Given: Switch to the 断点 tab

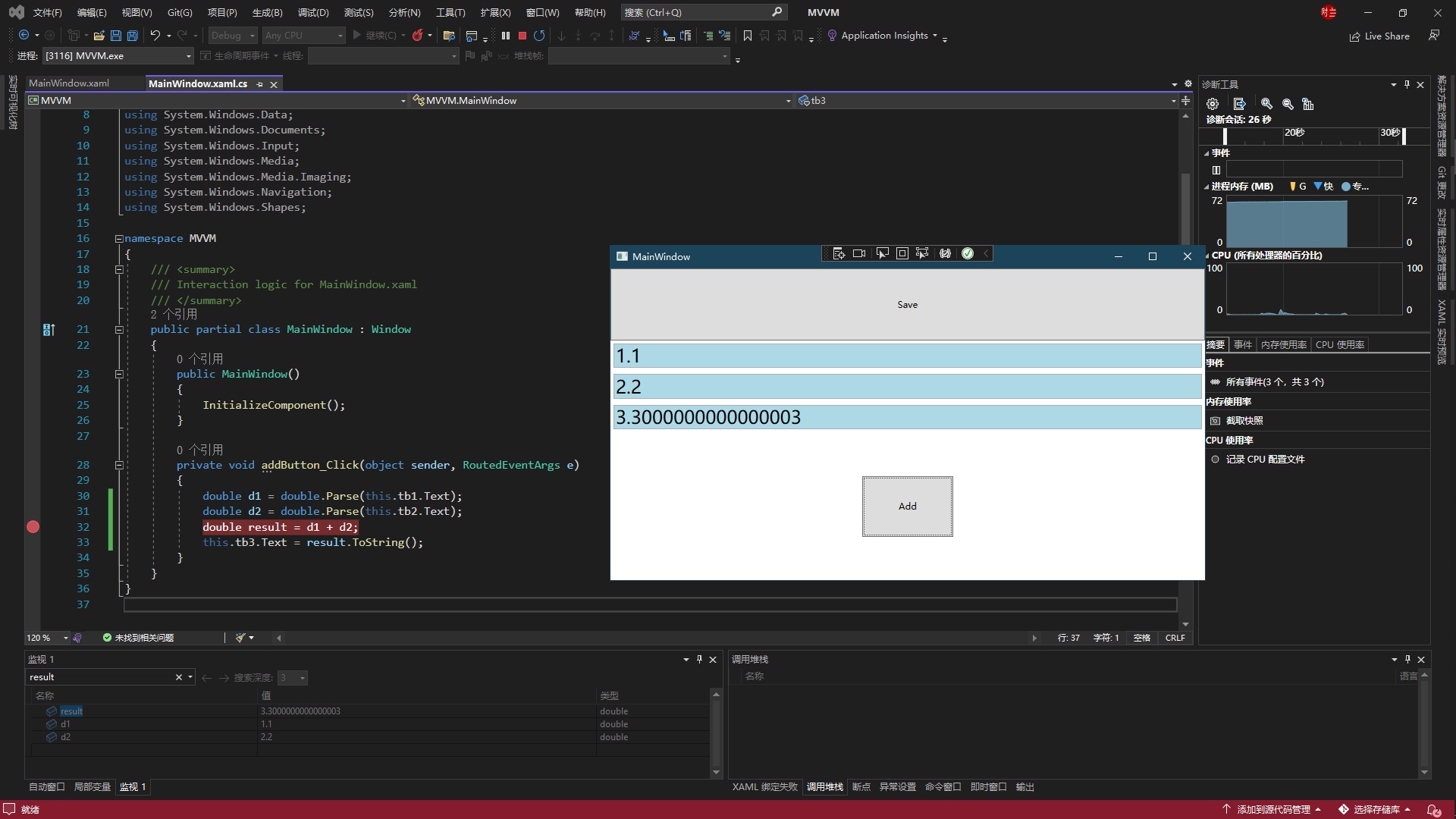Looking at the screenshot, I should point(861,787).
